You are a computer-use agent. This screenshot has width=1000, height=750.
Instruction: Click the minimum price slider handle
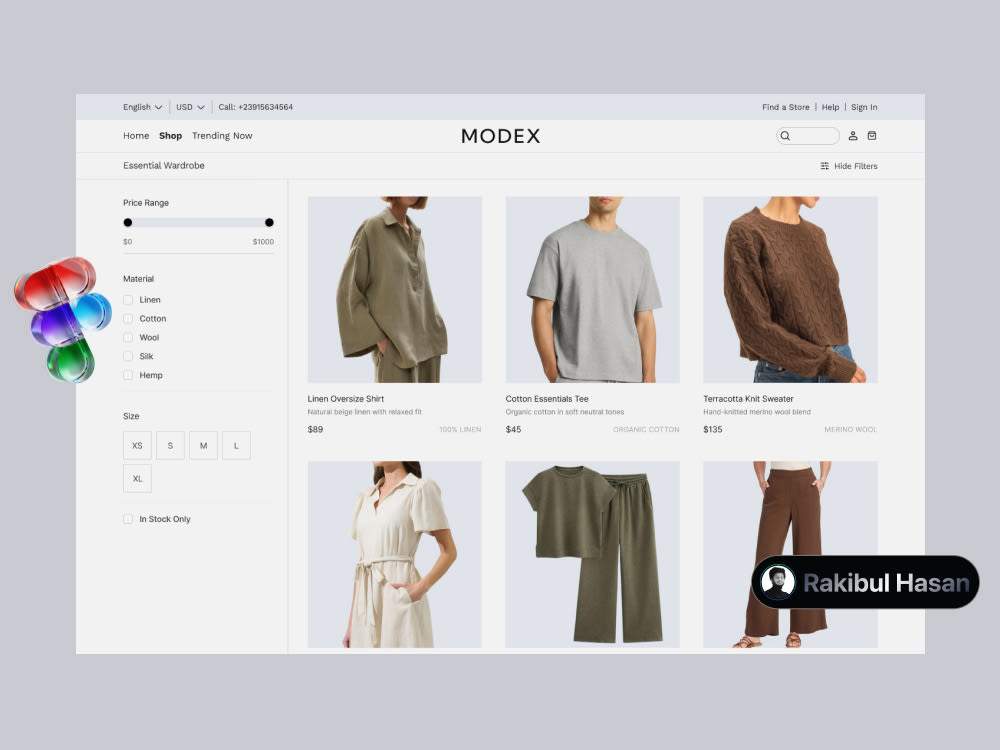(x=128, y=223)
